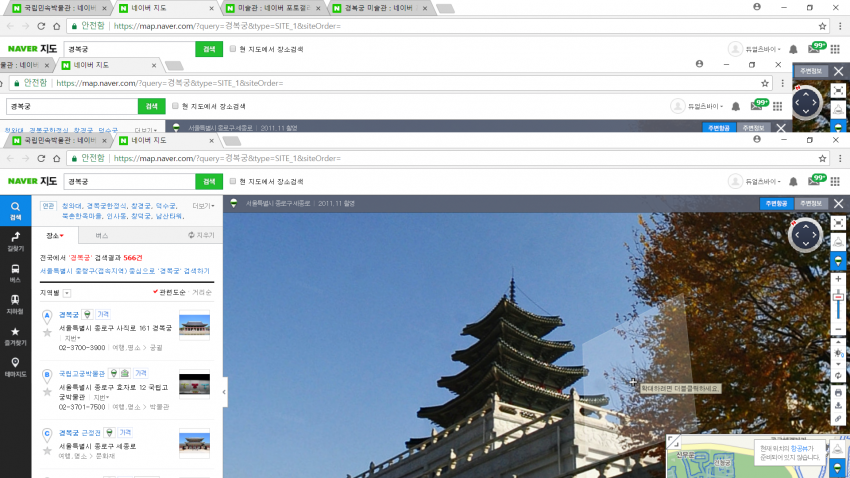The width and height of the screenshot is (850, 478).
Task: Open the 국립고궁박물관 result link
Action: (82, 373)
